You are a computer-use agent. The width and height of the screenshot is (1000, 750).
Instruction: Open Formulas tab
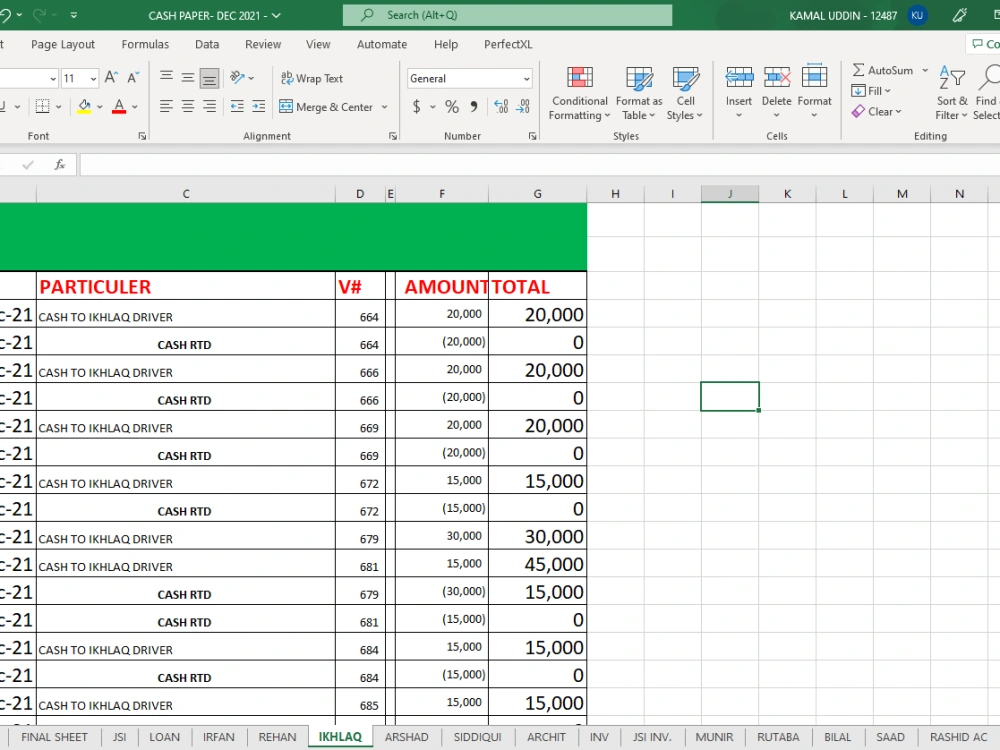145,44
